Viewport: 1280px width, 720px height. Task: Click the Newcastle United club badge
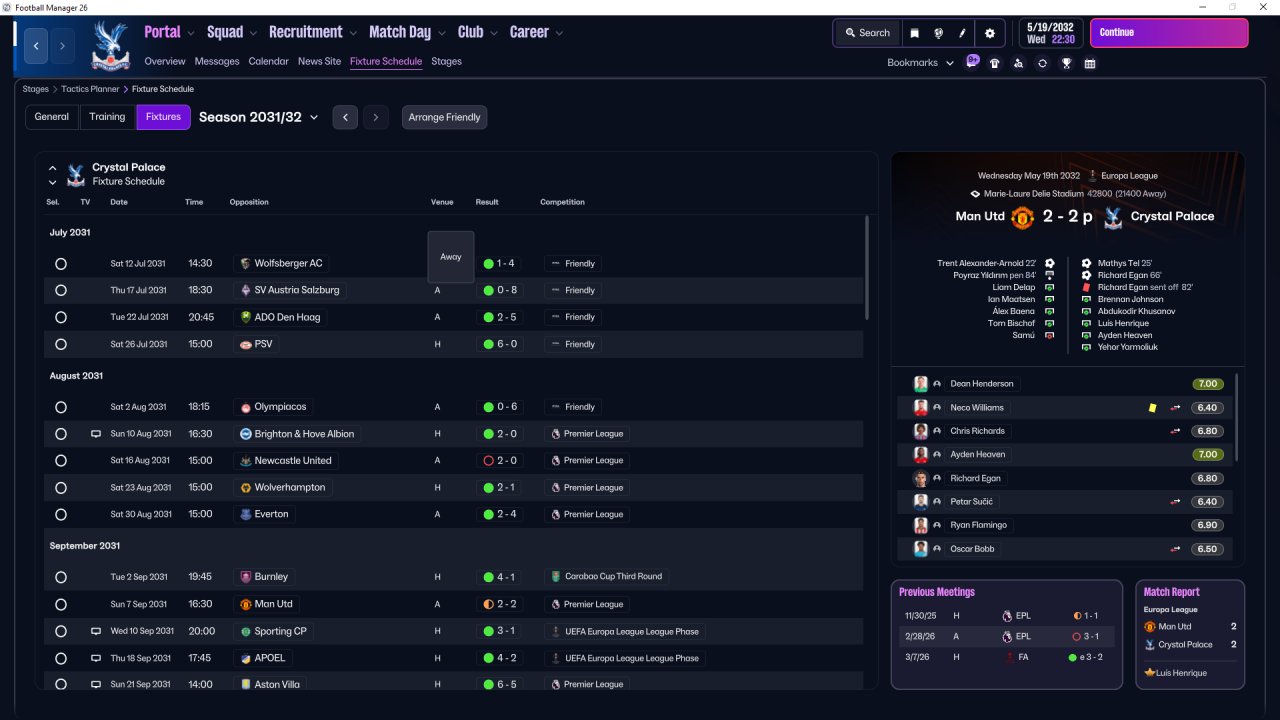point(245,461)
